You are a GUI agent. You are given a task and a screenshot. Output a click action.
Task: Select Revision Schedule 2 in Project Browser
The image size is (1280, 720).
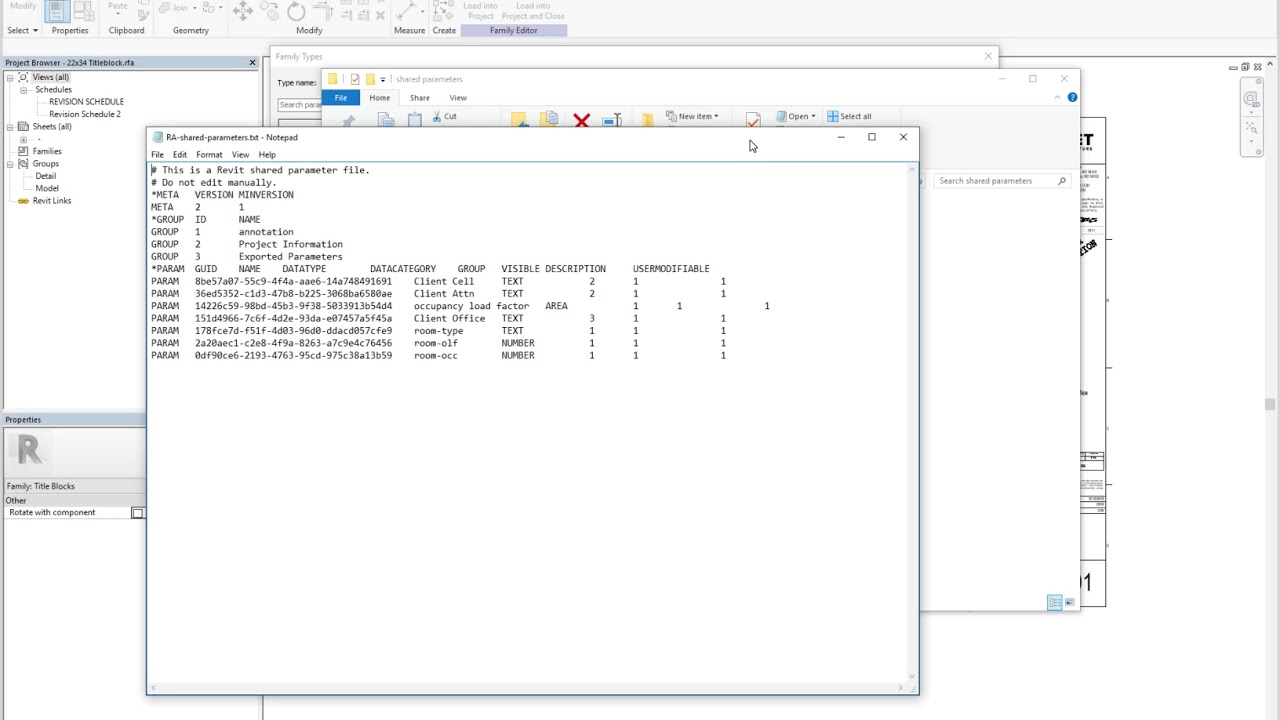(84, 114)
